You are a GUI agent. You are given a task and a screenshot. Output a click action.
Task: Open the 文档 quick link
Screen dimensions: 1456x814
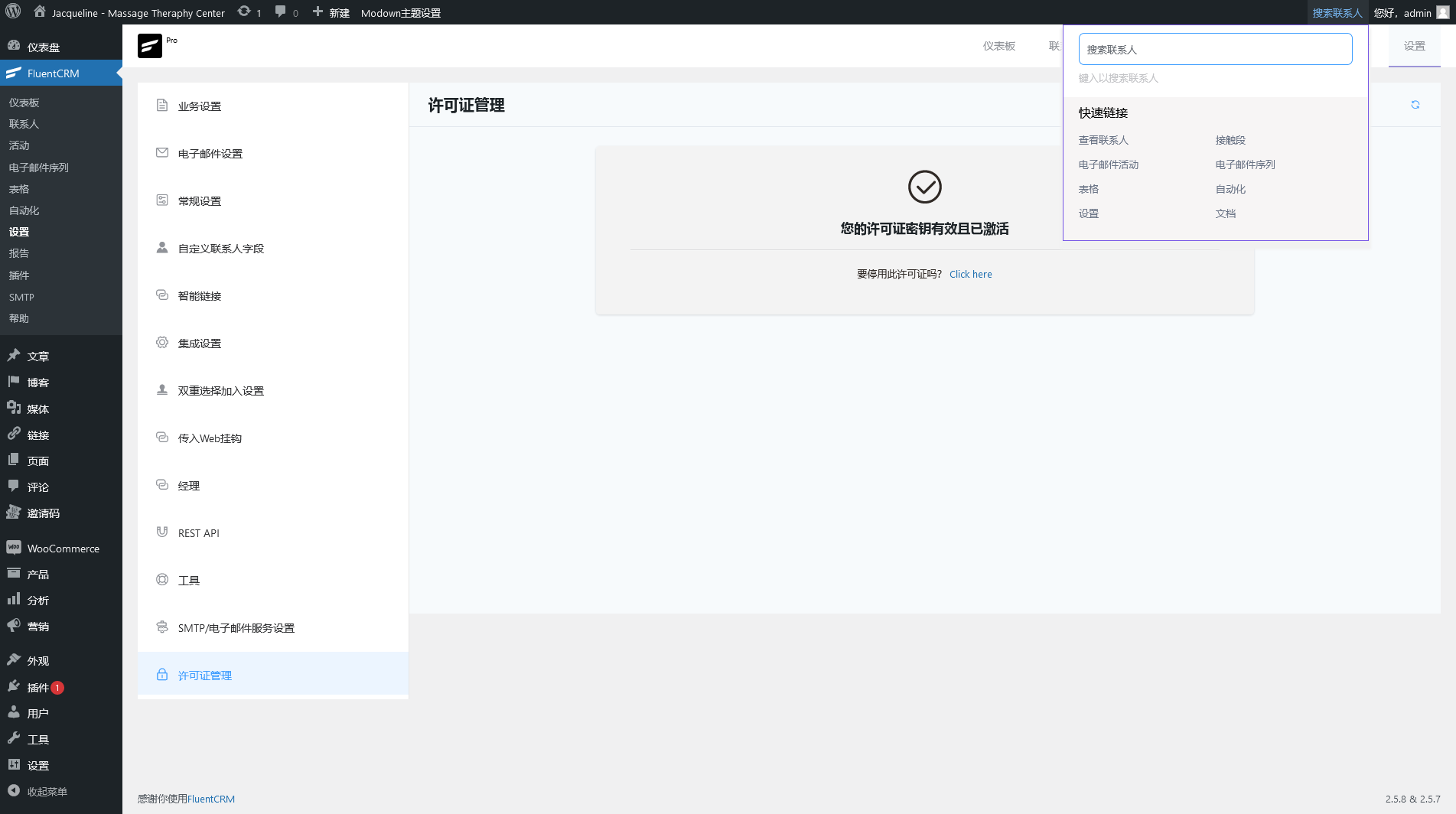coord(1226,213)
